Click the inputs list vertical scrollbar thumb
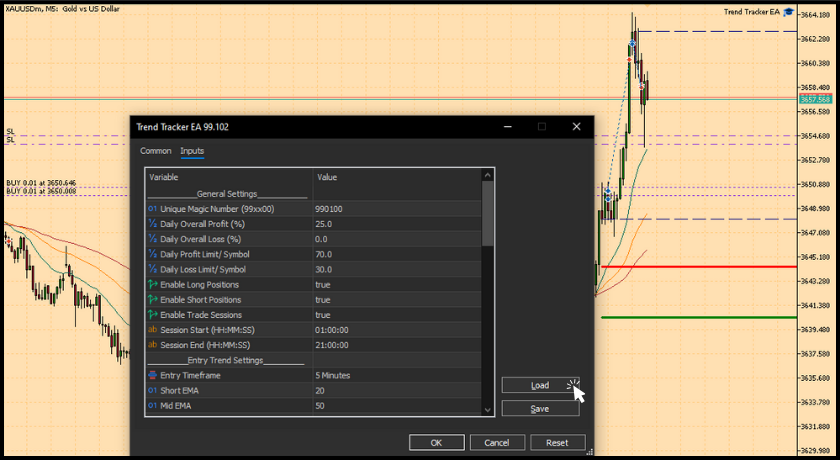The height and width of the screenshot is (460, 840). (x=488, y=213)
